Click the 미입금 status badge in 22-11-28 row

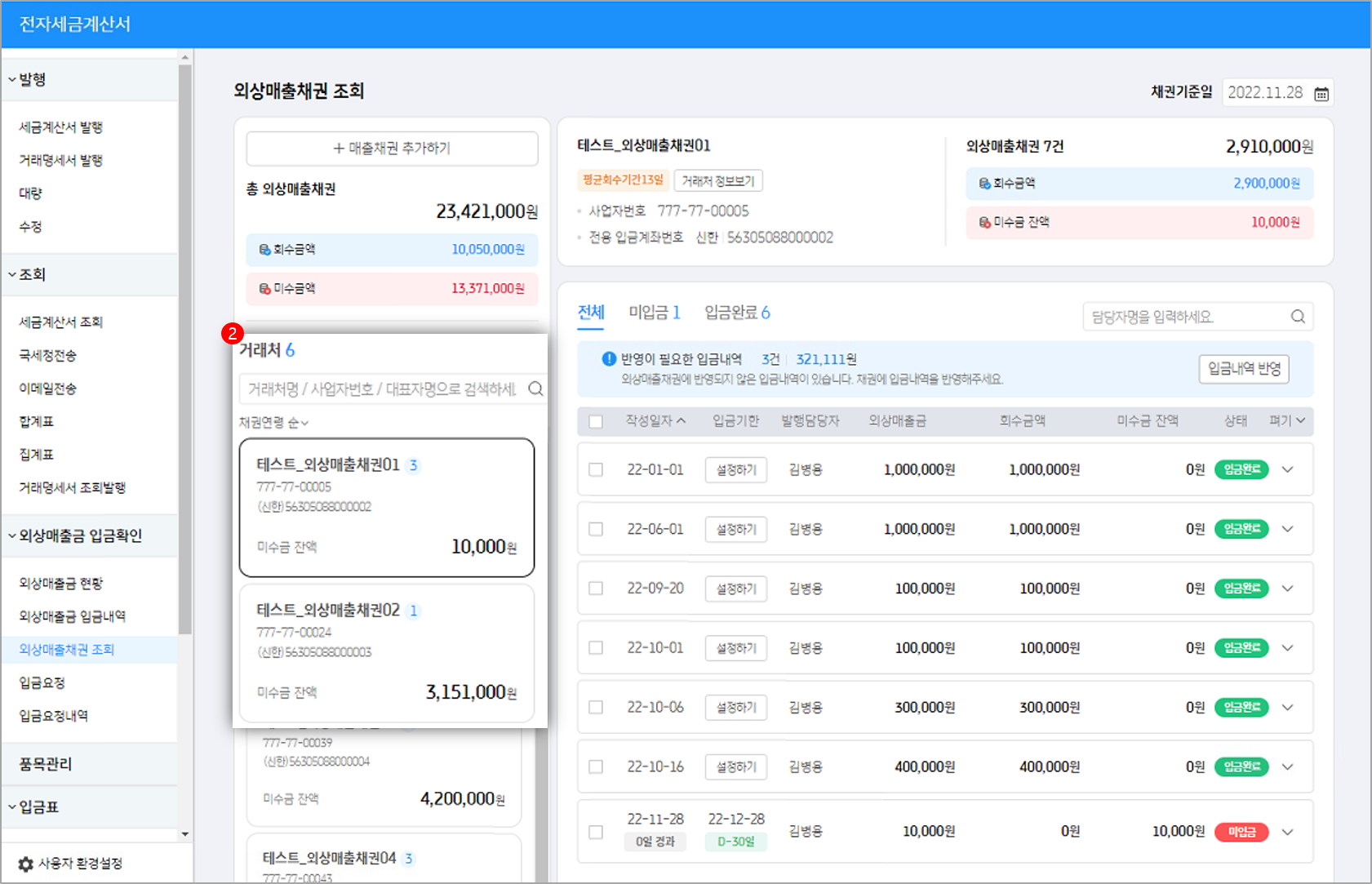click(1241, 833)
